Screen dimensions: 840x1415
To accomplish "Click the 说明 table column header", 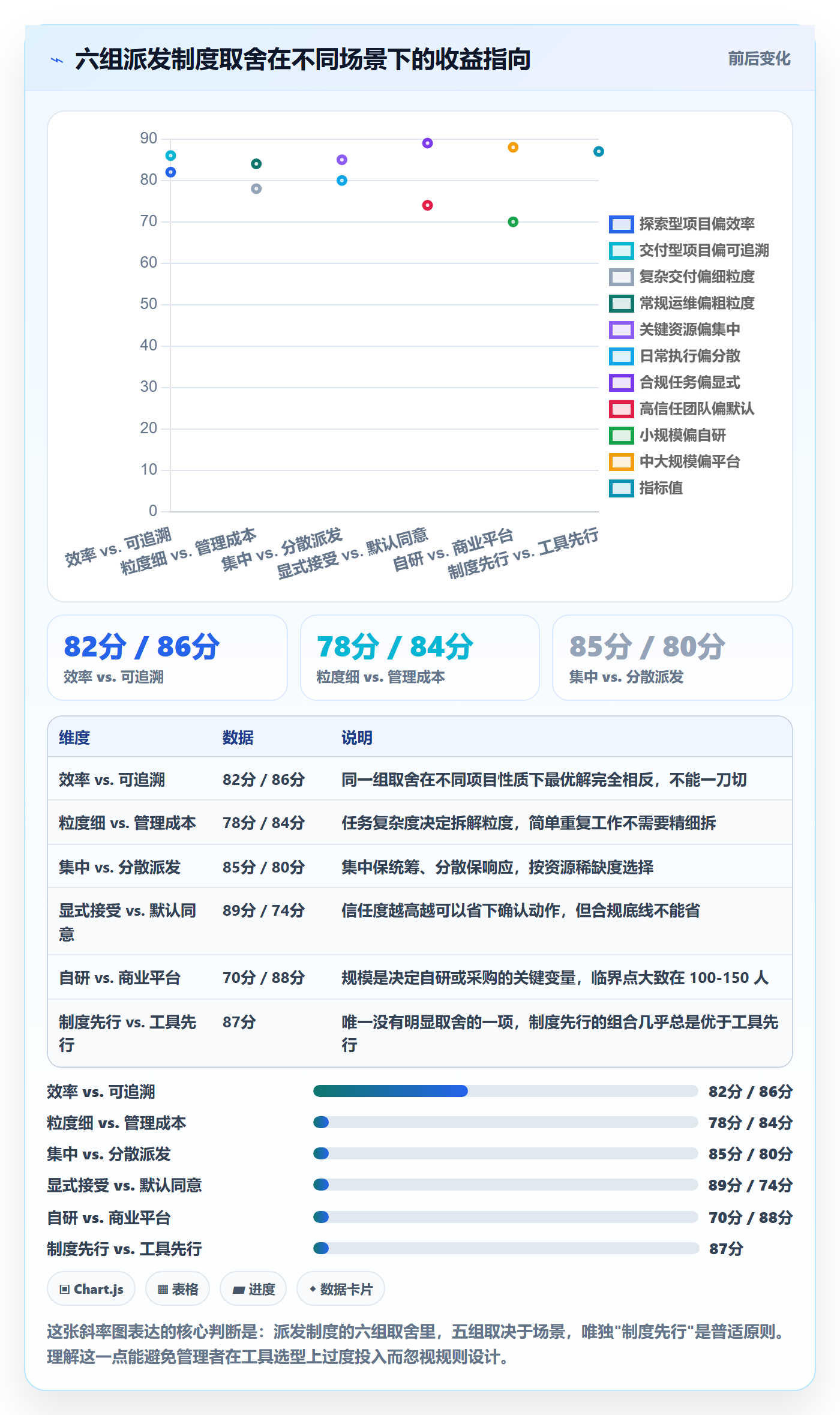I will [x=357, y=738].
